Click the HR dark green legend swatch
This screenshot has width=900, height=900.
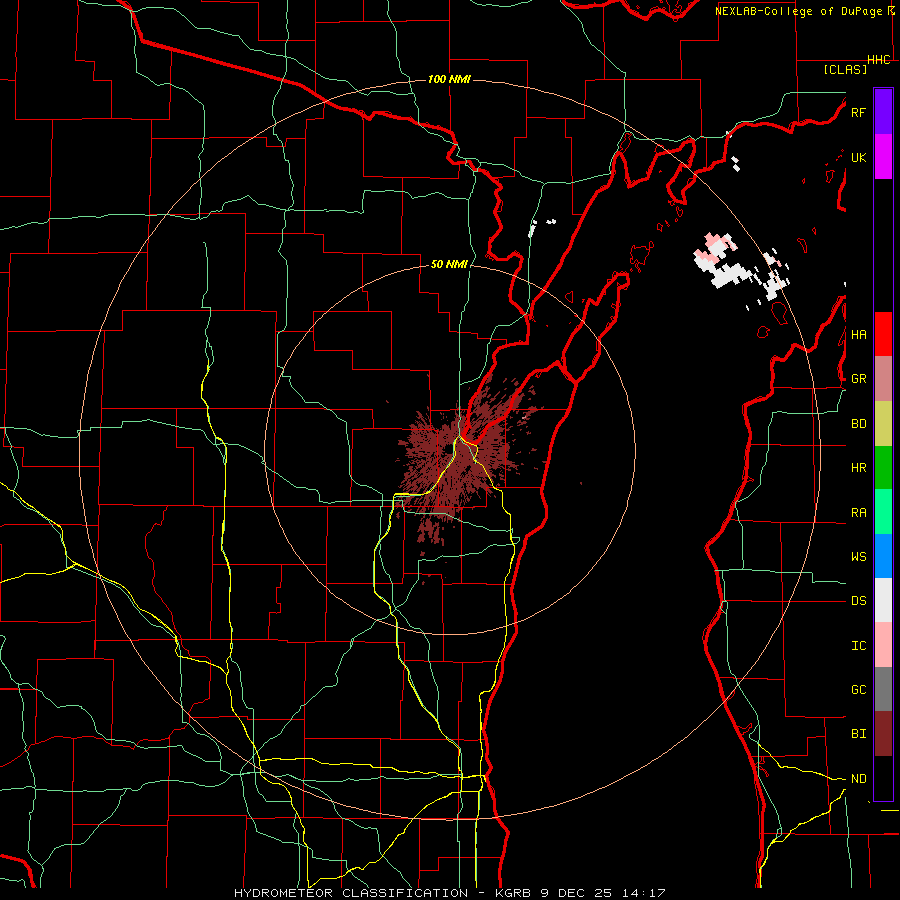883,468
